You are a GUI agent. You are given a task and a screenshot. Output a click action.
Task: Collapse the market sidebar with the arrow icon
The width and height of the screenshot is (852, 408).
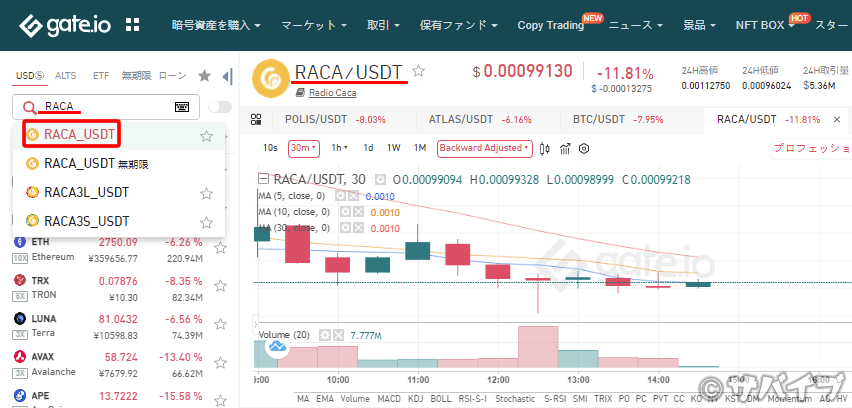coord(228,76)
